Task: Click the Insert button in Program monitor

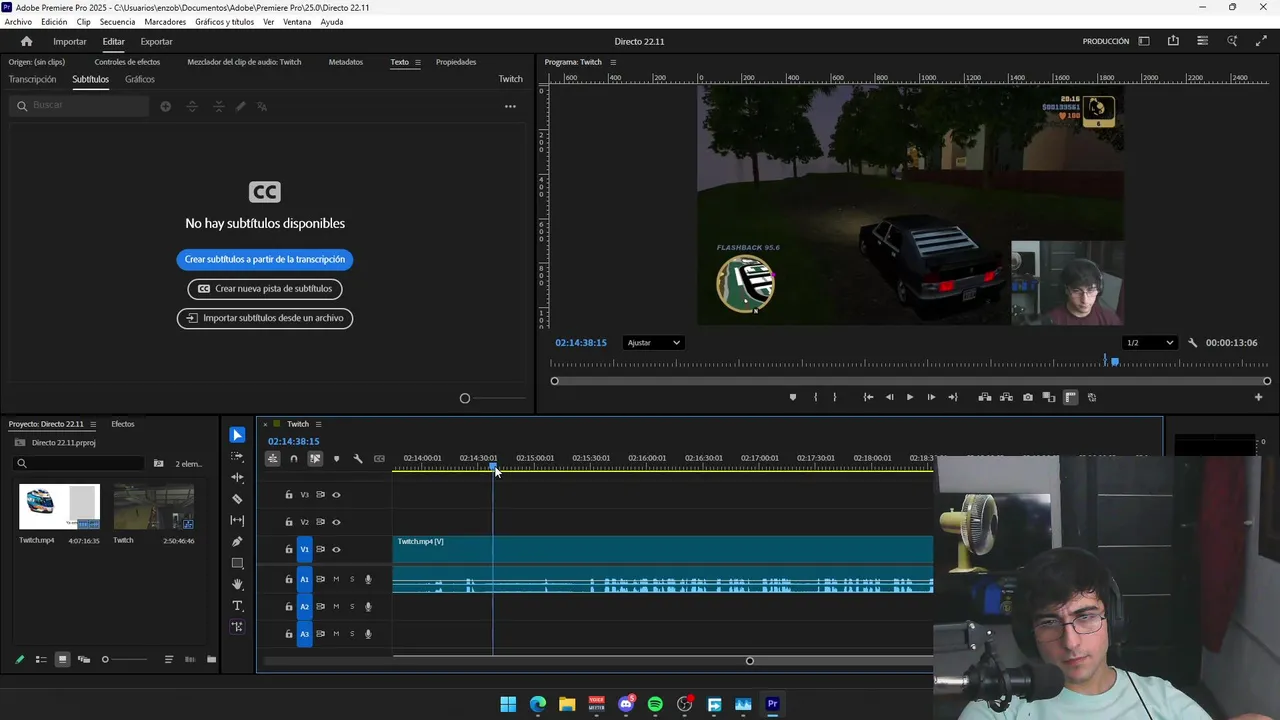Action: 985,397
